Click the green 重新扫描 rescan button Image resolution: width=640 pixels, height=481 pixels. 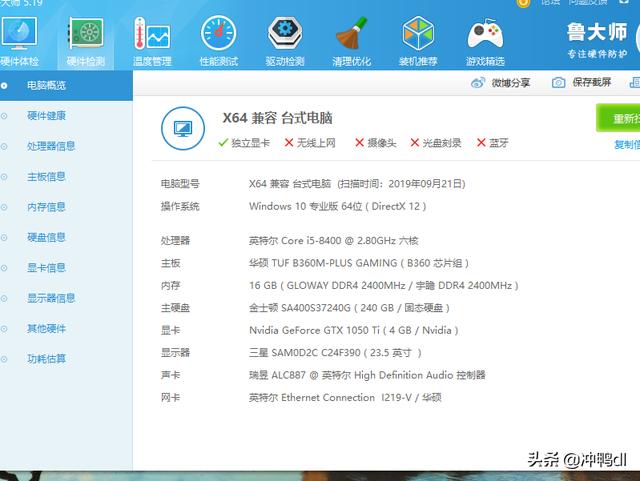click(618, 118)
